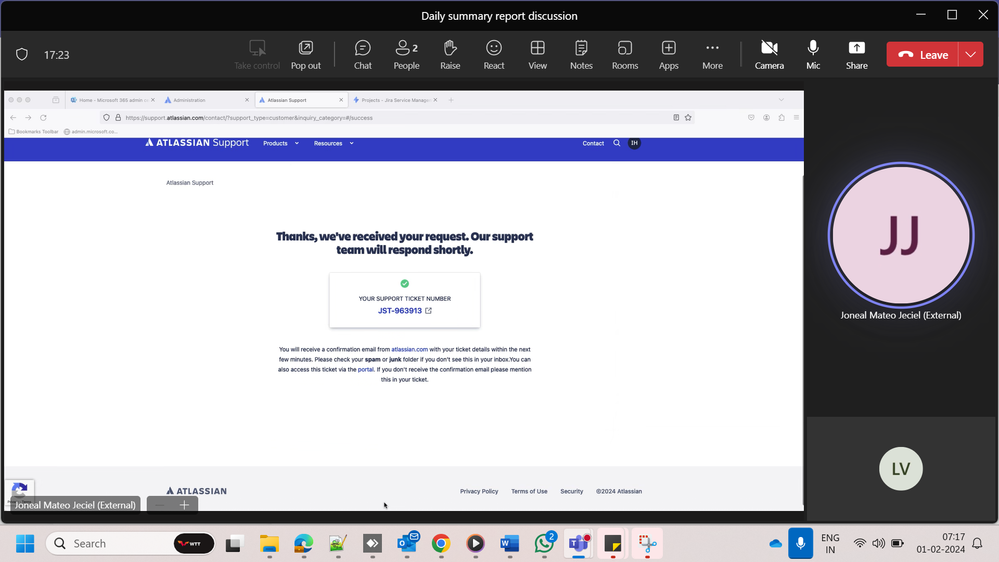Switch to Home - Microsoft 365 admin tab

point(112,100)
